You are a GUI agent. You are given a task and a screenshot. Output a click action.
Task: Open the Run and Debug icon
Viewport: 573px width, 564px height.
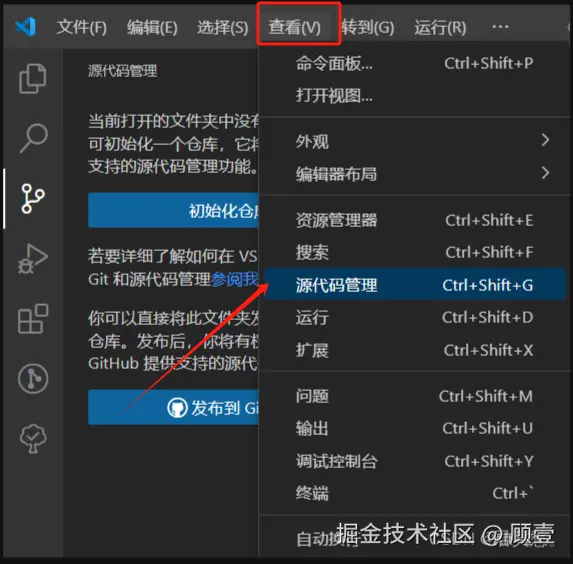(33, 258)
